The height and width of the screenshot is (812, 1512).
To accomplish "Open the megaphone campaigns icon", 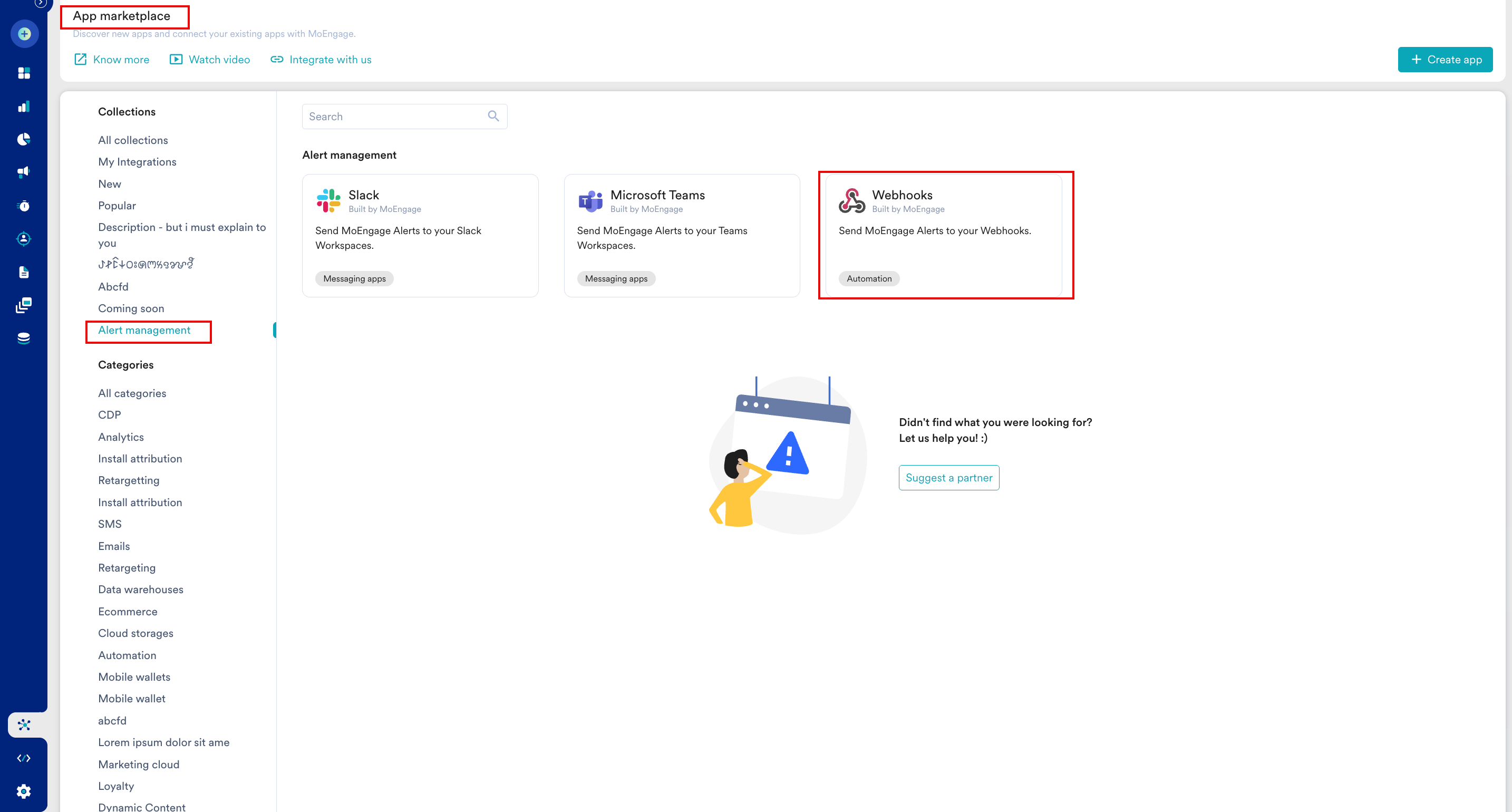I will tap(24, 172).
